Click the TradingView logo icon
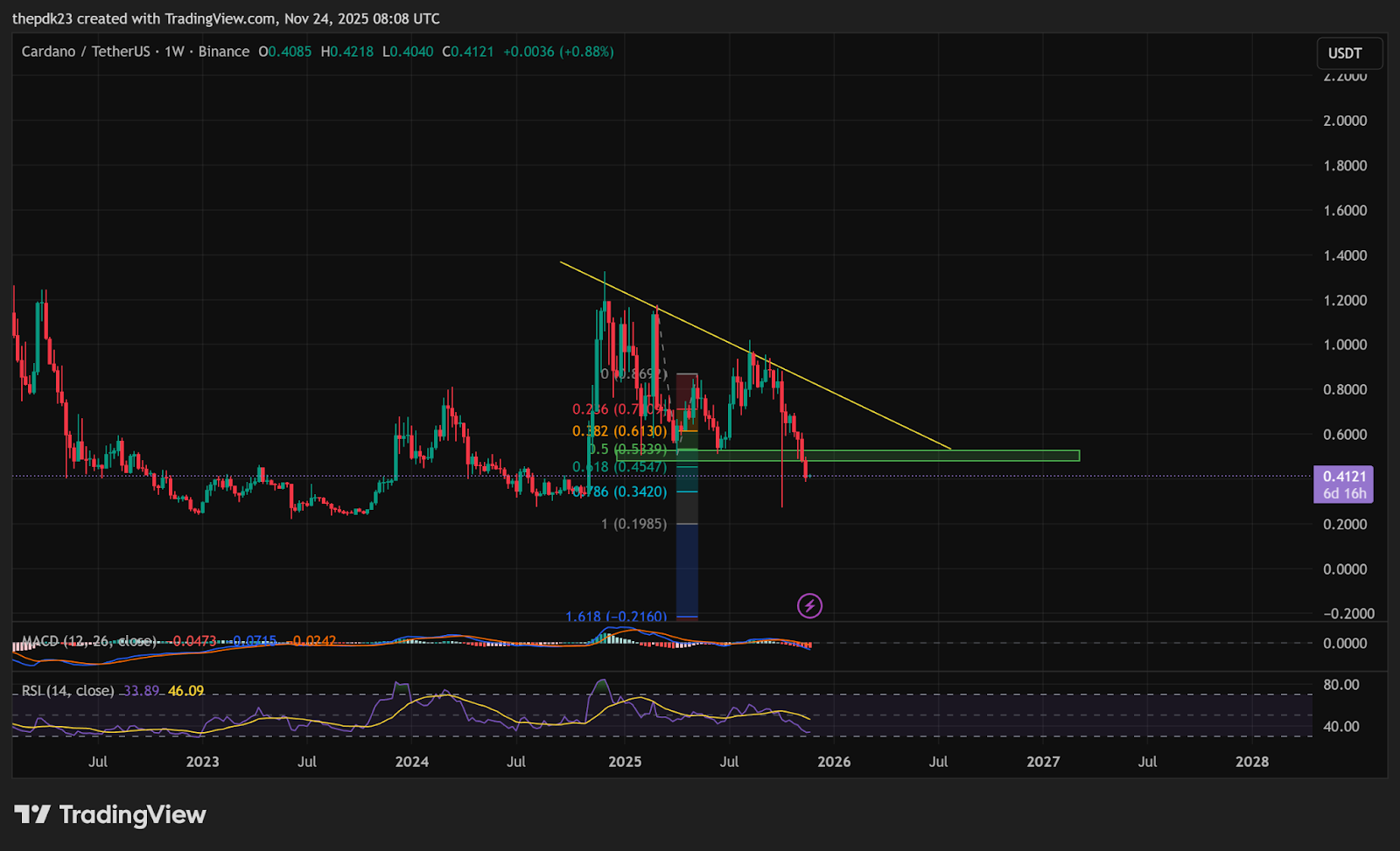 32,815
